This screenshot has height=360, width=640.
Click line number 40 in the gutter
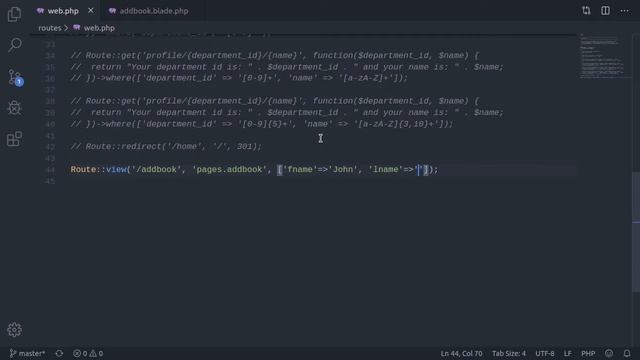50,124
